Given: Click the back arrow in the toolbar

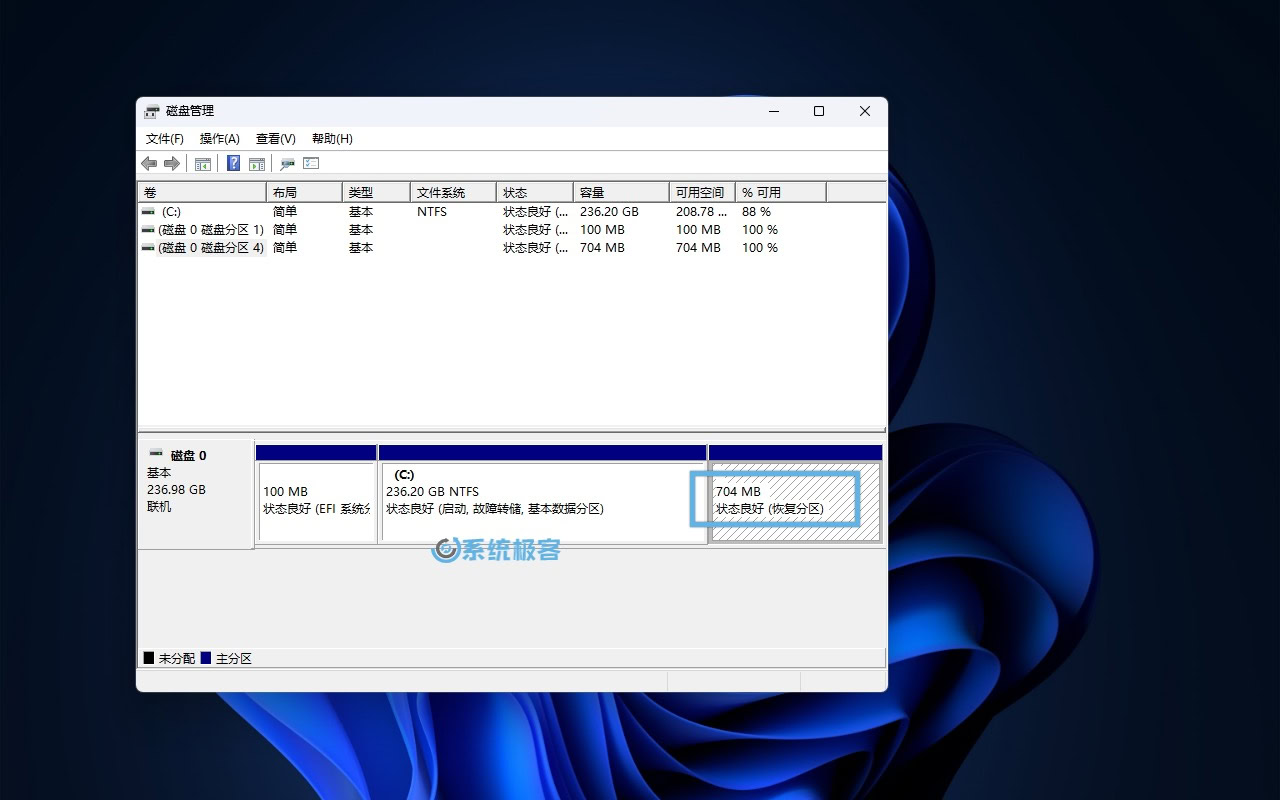Looking at the screenshot, I should pyautogui.click(x=149, y=164).
